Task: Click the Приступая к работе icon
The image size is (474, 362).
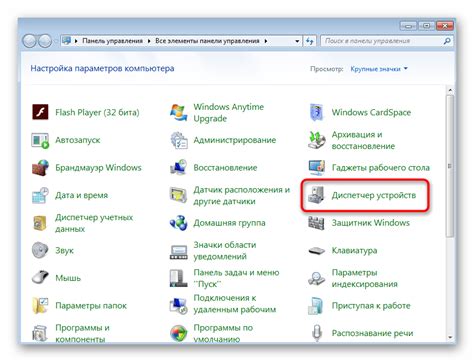Action: 316,305
